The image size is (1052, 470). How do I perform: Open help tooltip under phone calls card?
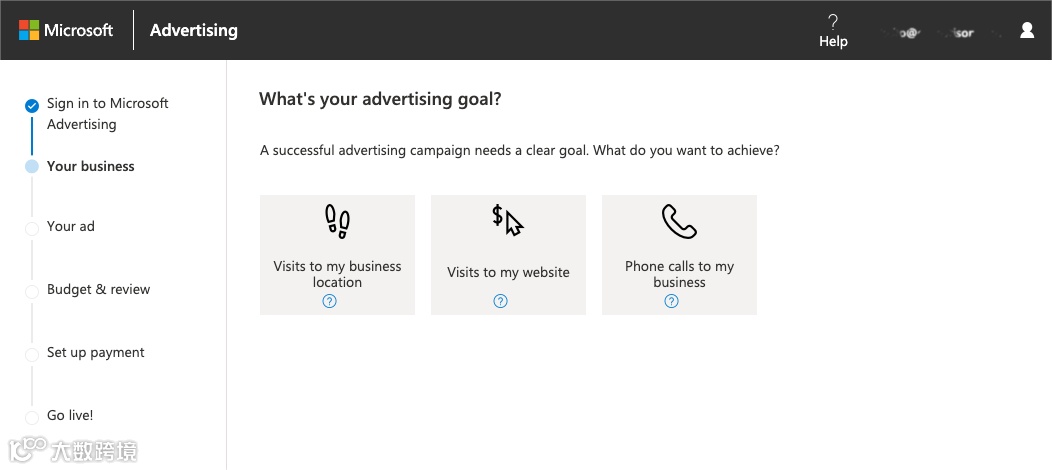point(672,301)
